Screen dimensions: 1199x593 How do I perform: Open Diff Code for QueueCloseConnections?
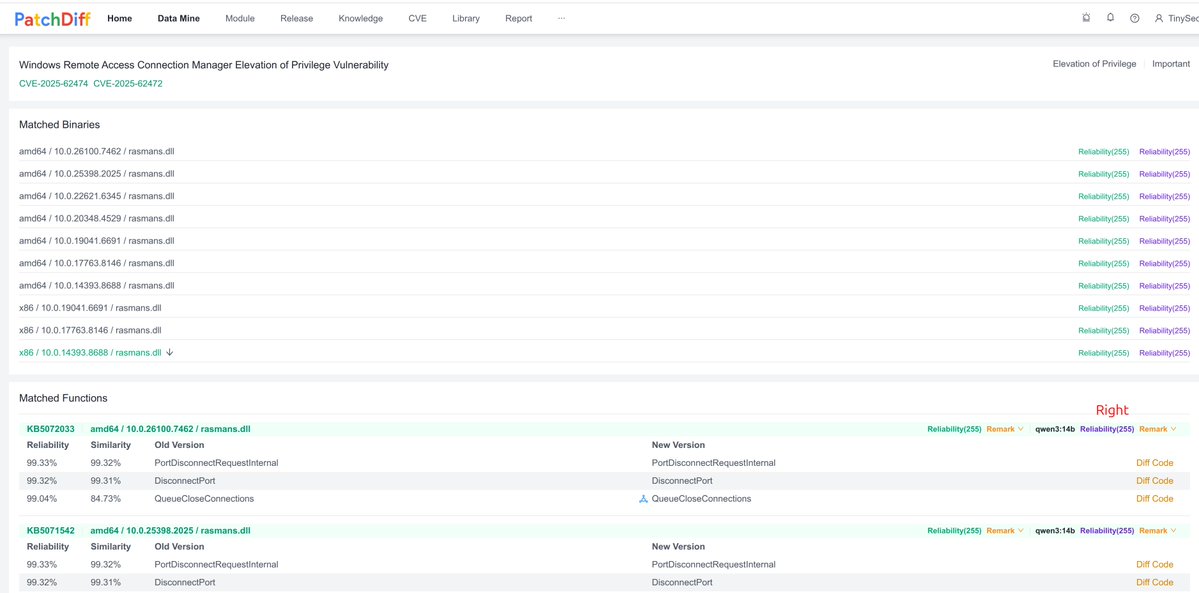pyautogui.click(x=1155, y=499)
